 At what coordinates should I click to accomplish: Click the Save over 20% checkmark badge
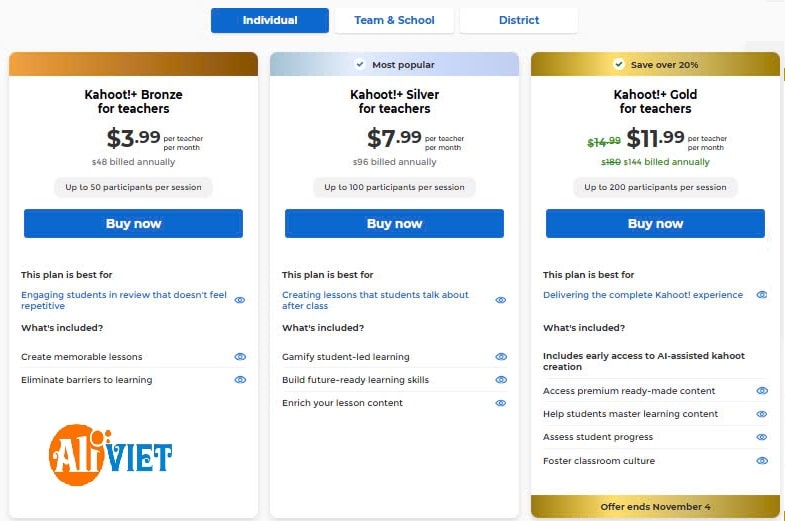coord(619,65)
